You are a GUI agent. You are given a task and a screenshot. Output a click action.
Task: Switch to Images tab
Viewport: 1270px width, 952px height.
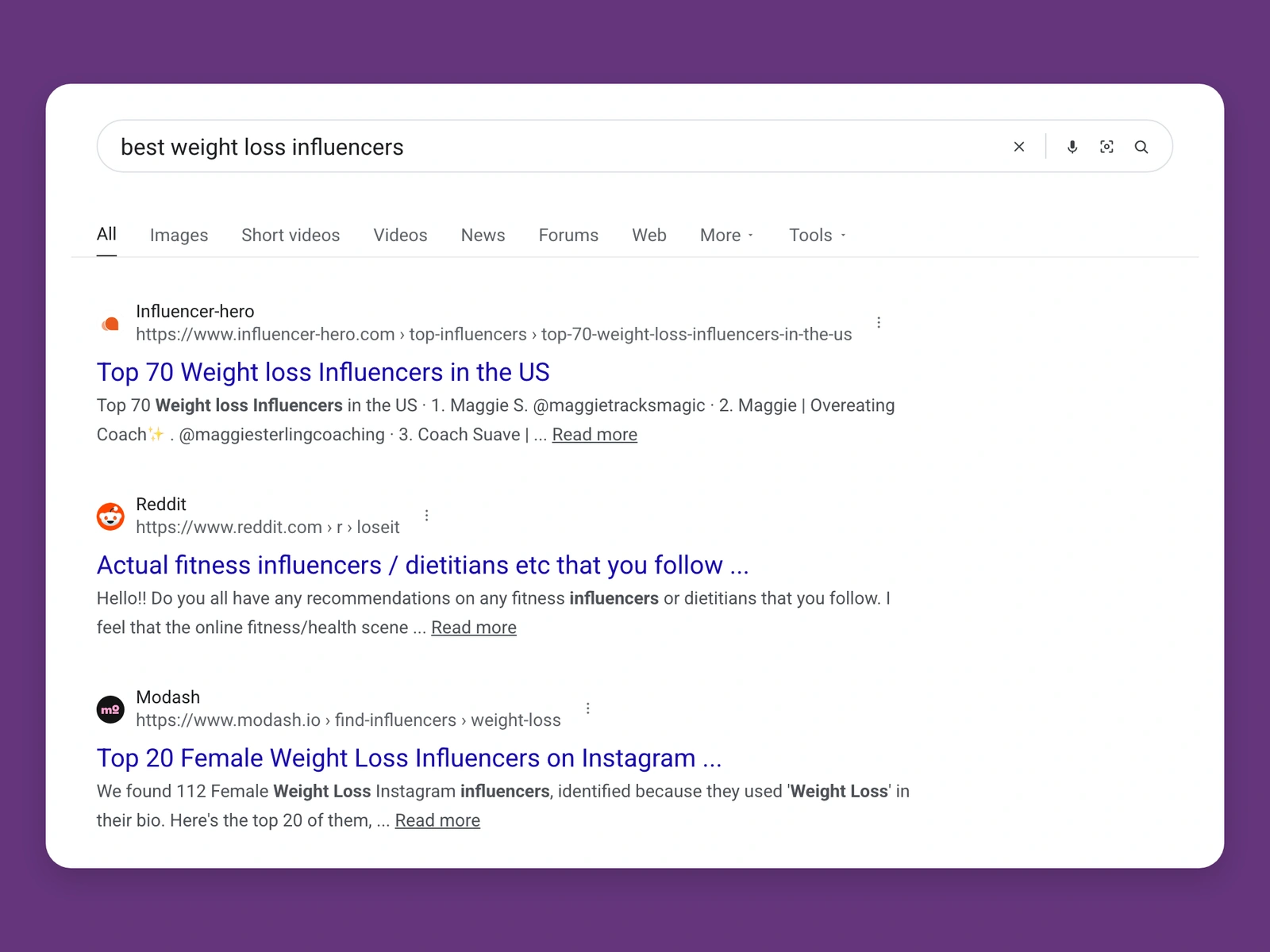click(179, 235)
